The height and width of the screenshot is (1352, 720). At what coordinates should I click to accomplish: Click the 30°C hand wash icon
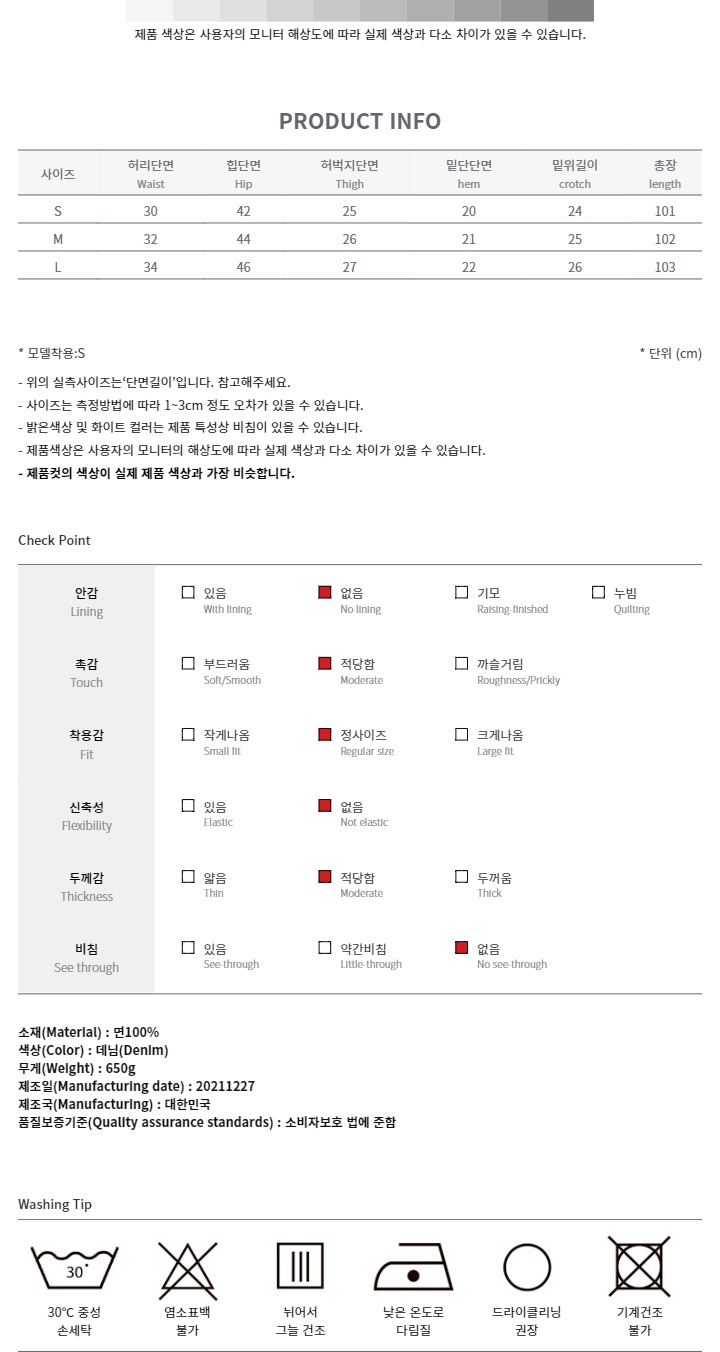75,1268
